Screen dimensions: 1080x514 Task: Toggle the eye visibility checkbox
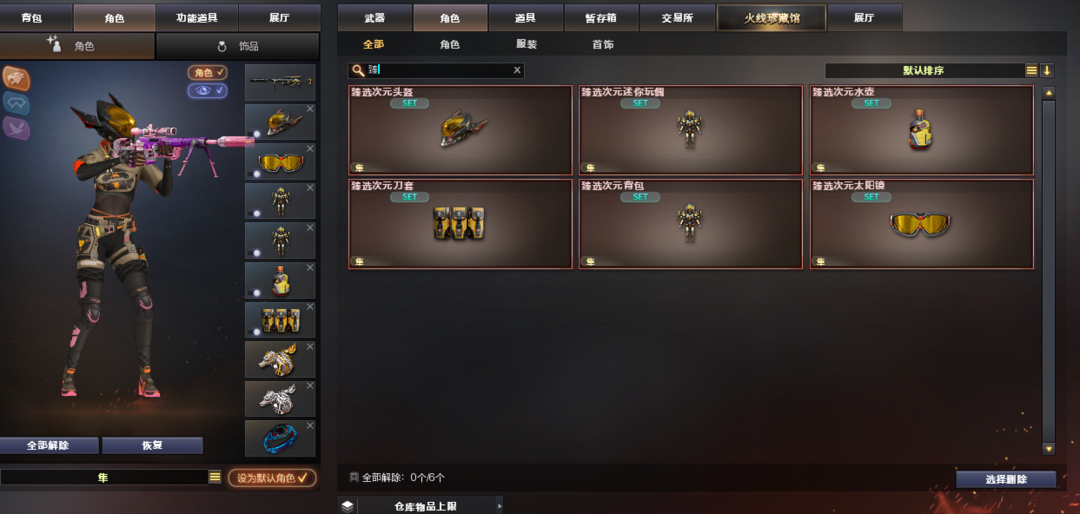click(207, 90)
